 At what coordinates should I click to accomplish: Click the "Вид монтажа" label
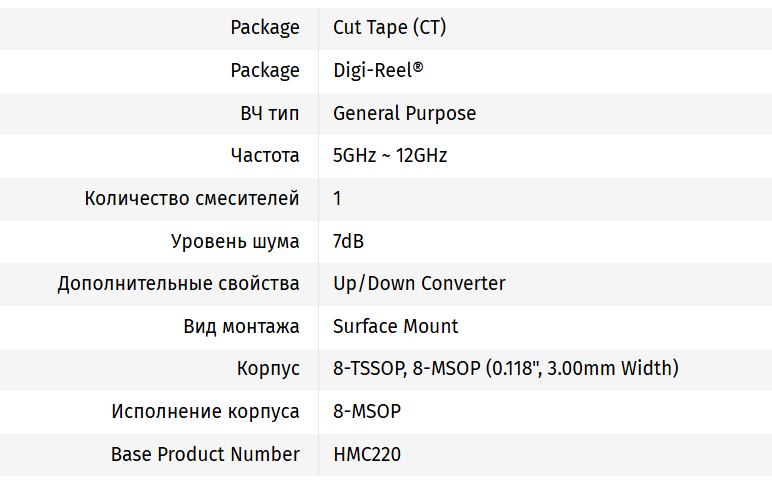point(241,326)
